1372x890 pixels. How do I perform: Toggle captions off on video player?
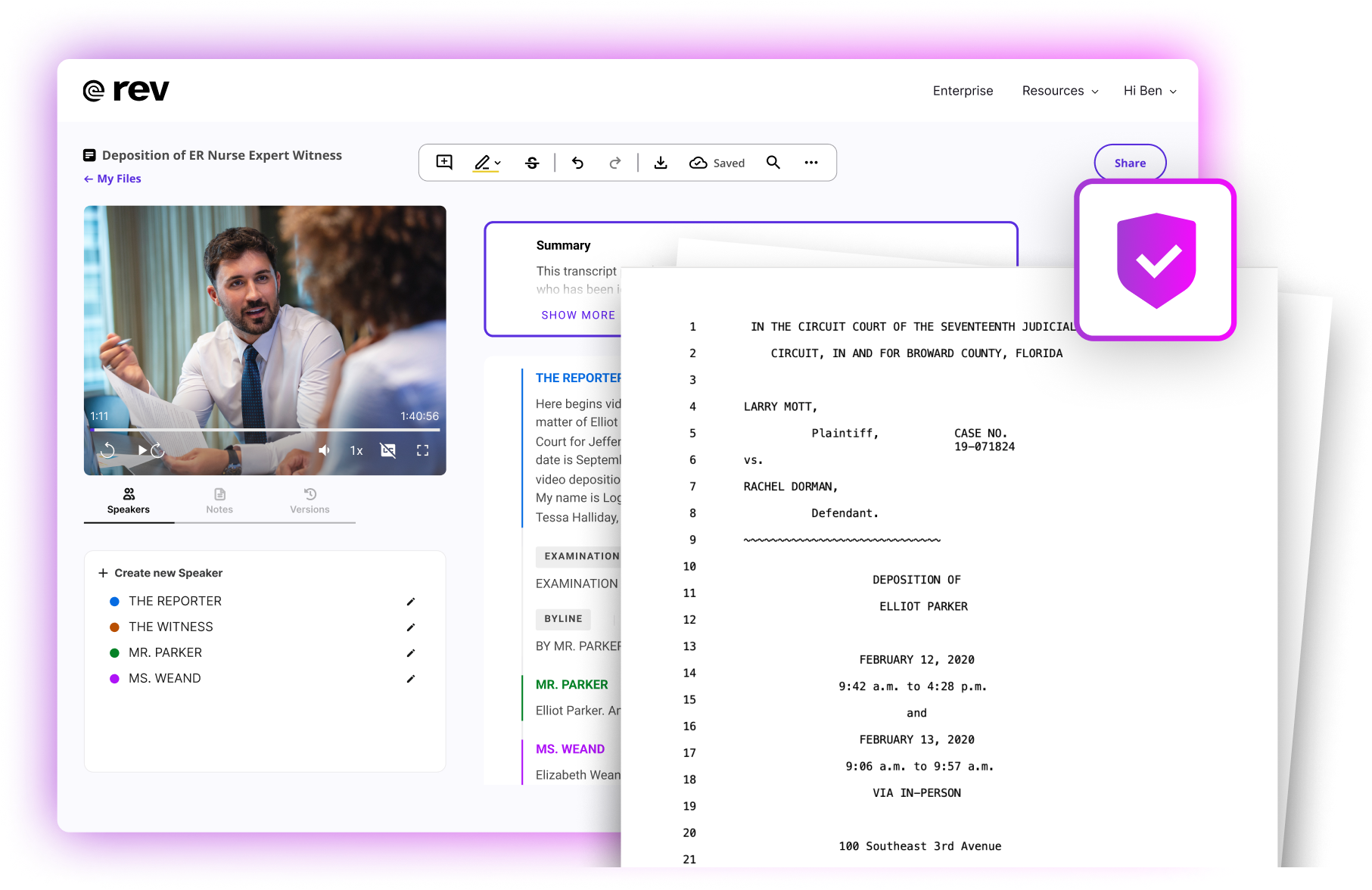(x=388, y=450)
